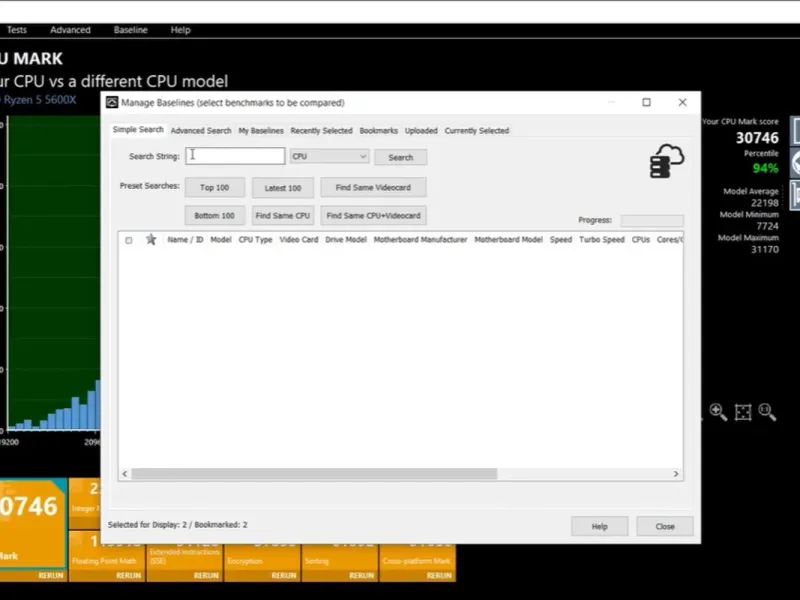Click the dialog Help button

click(x=599, y=526)
